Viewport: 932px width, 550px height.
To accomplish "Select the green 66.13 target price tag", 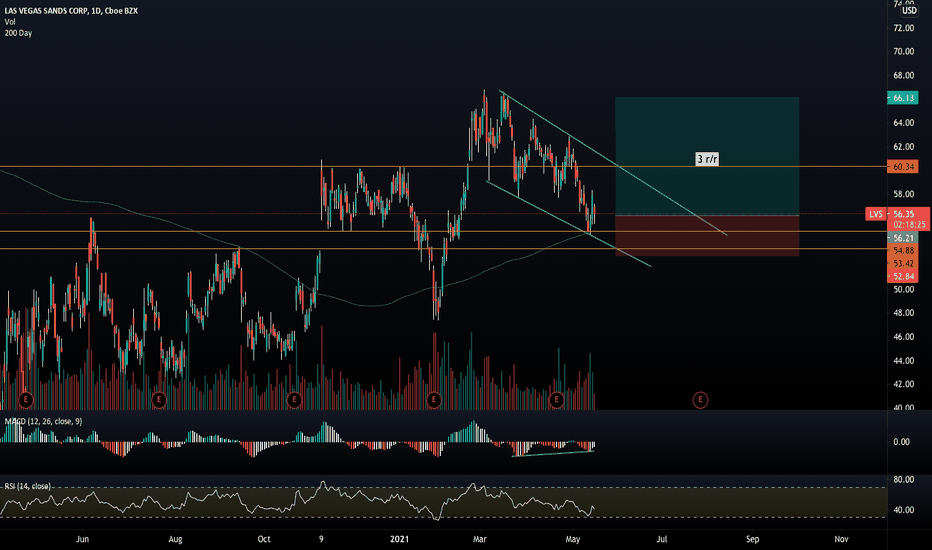I will click(903, 98).
